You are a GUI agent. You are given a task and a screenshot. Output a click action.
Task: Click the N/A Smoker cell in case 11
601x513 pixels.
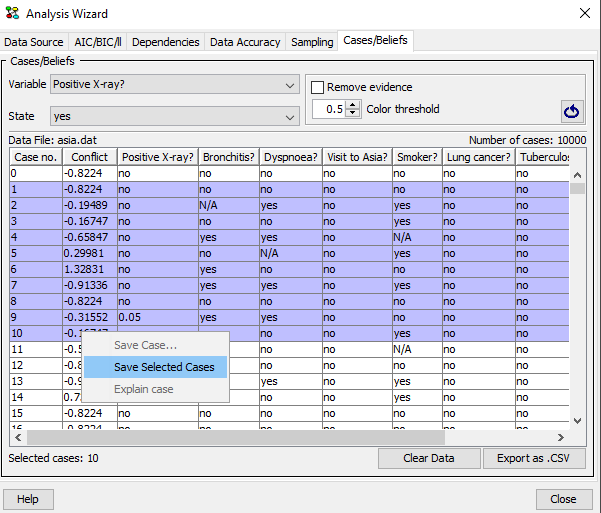(417, 349)
